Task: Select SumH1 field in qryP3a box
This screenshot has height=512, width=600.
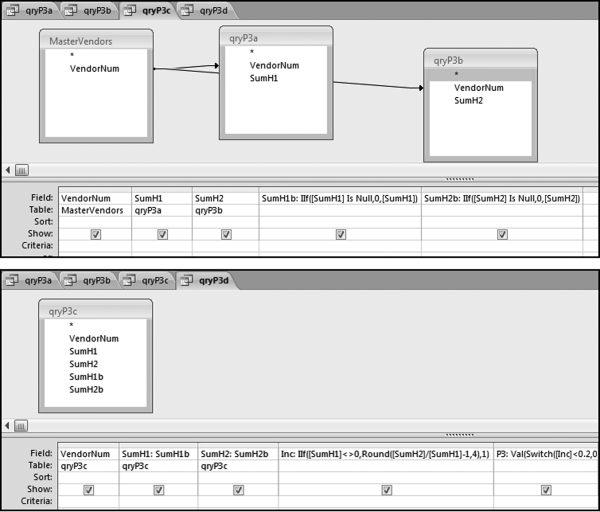Action: click(x=264, y=78)
